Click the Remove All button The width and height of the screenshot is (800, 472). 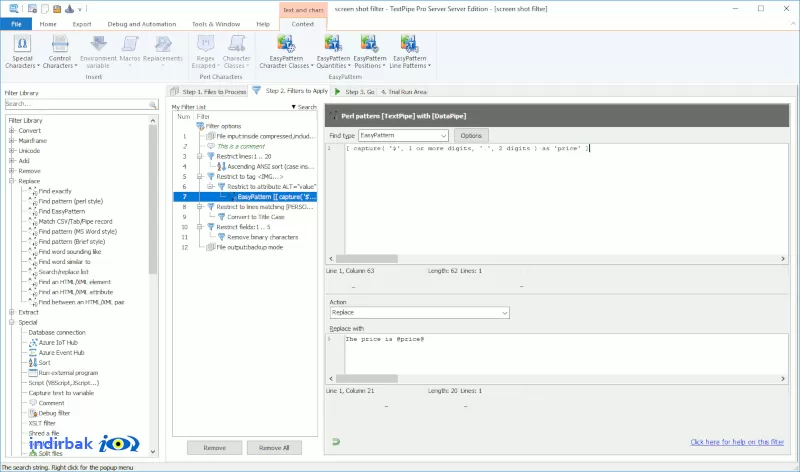(274, 448)
